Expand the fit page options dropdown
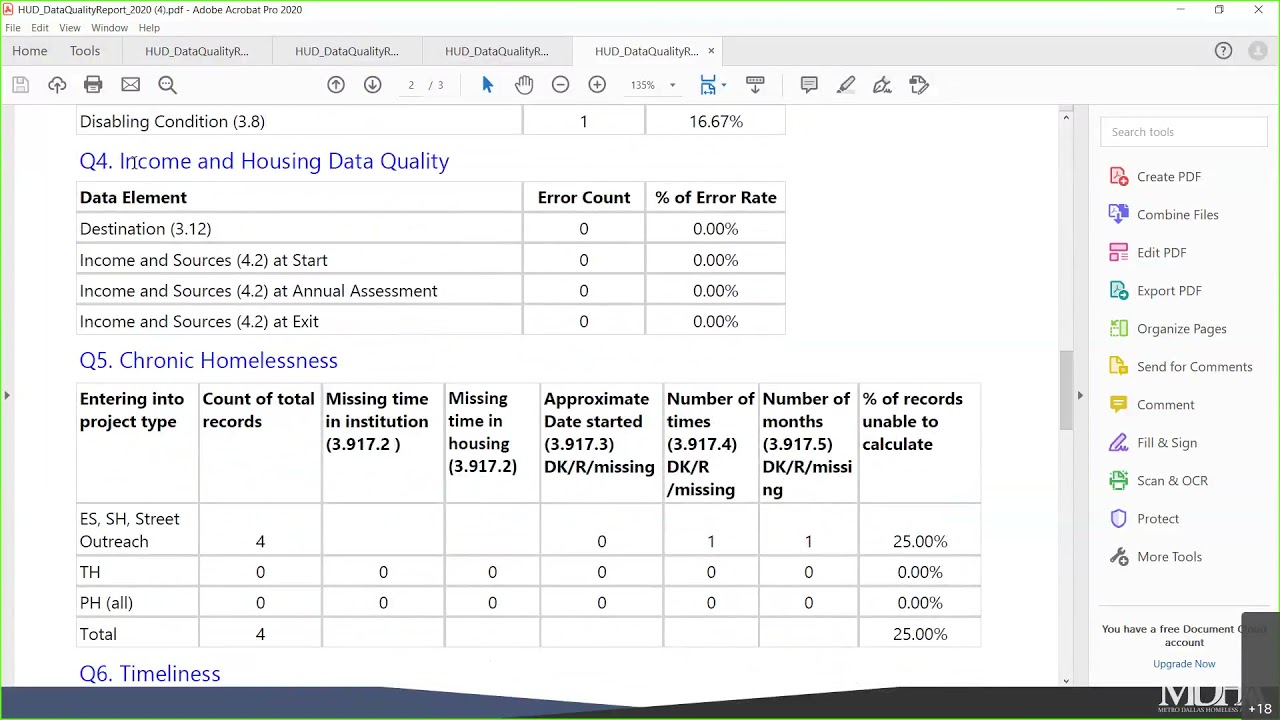 coord(723,85)
